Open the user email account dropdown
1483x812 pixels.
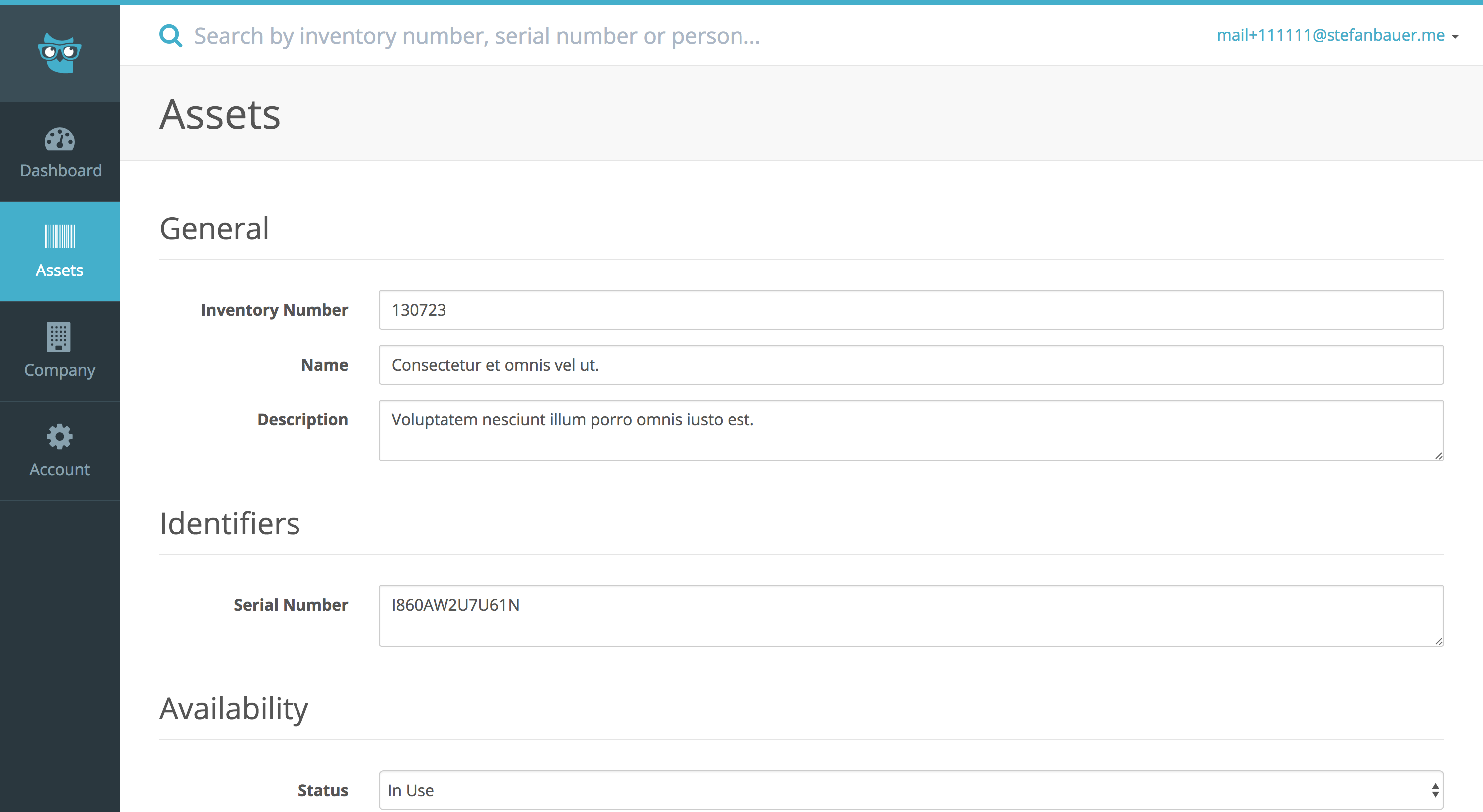(x=1337, y=36)
